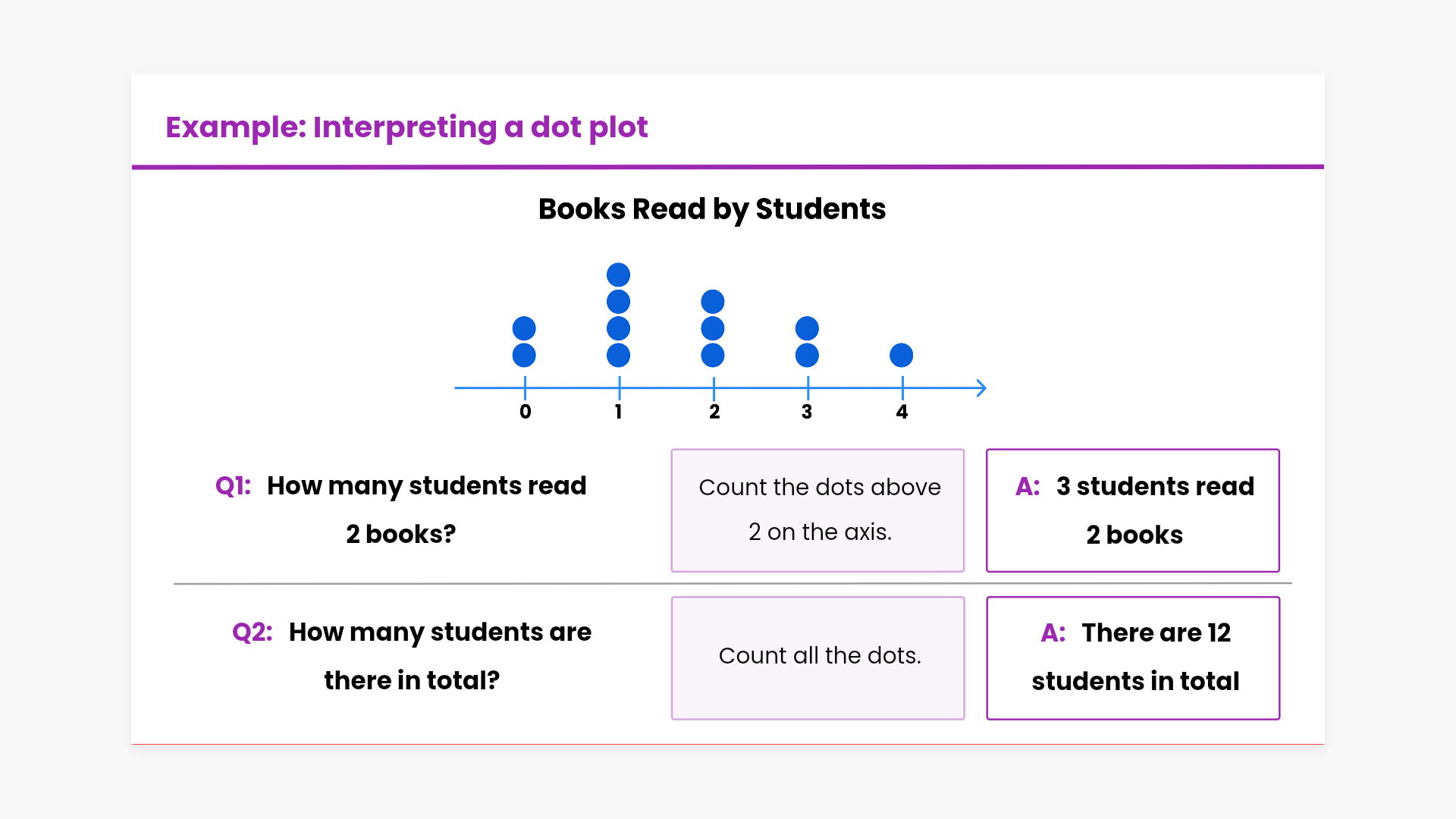Click the axis label 4
1456x819 pixels.
[x=902, y=412]
